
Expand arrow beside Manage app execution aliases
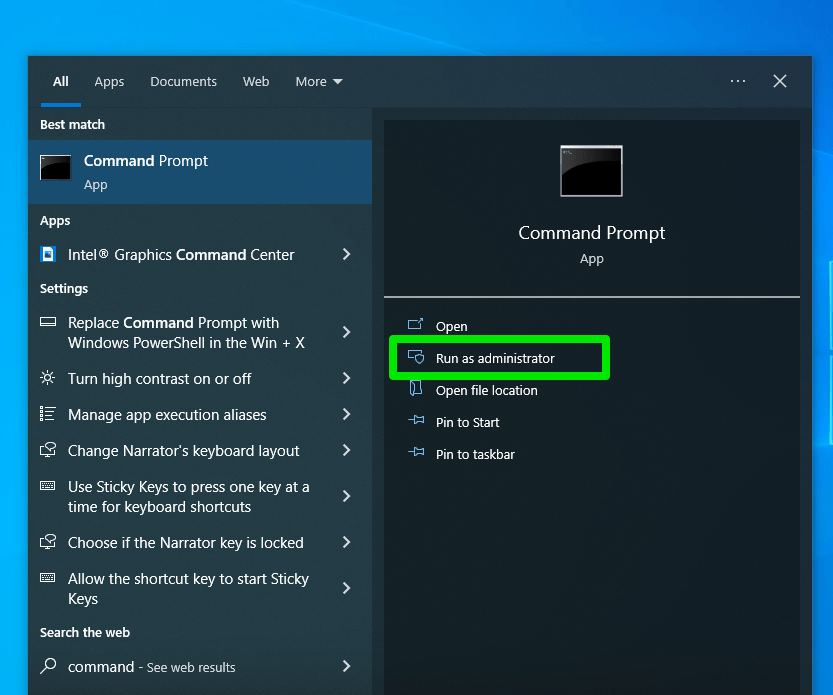(346, 415)
